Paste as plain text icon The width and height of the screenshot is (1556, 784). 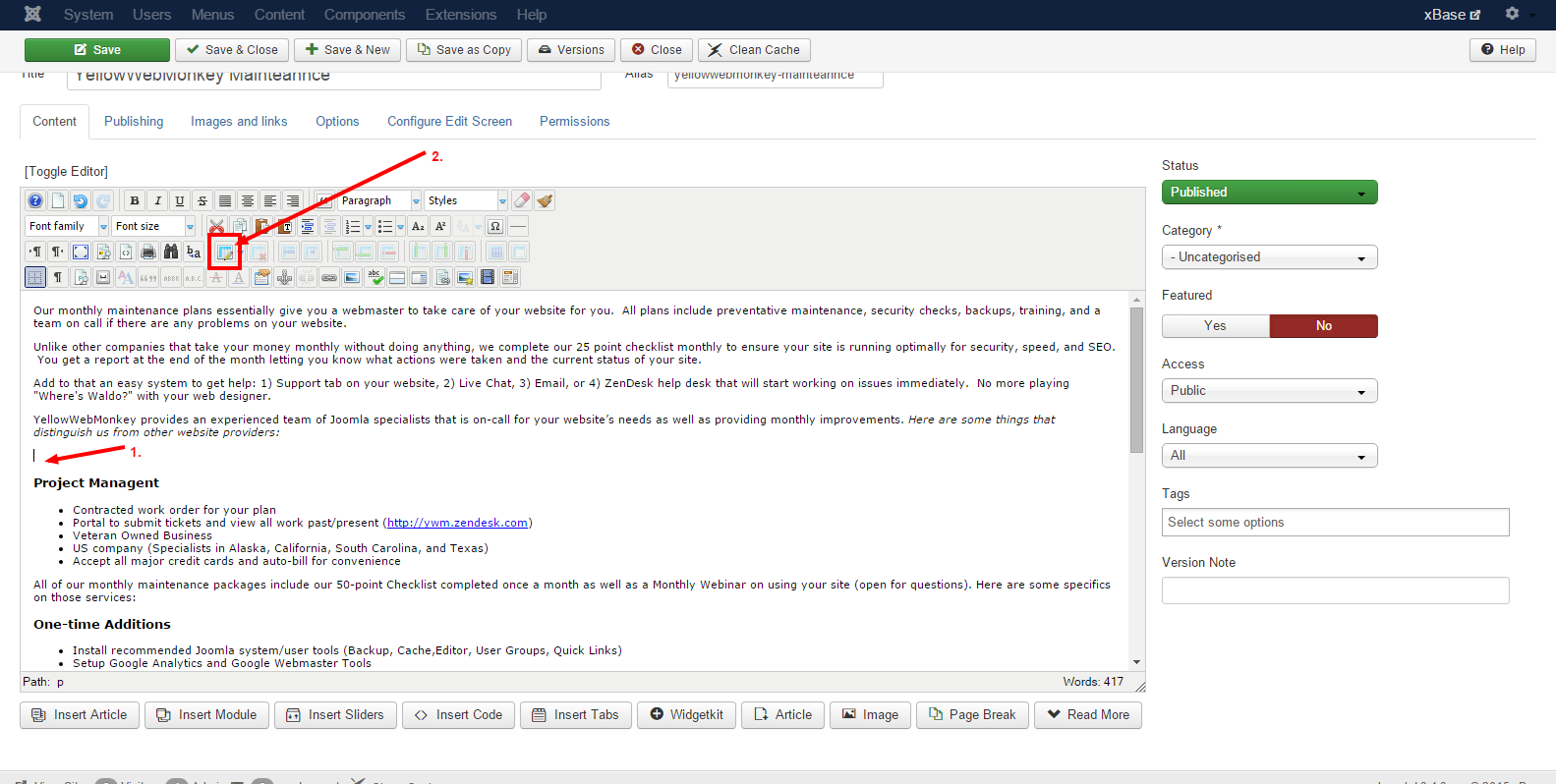285,226
